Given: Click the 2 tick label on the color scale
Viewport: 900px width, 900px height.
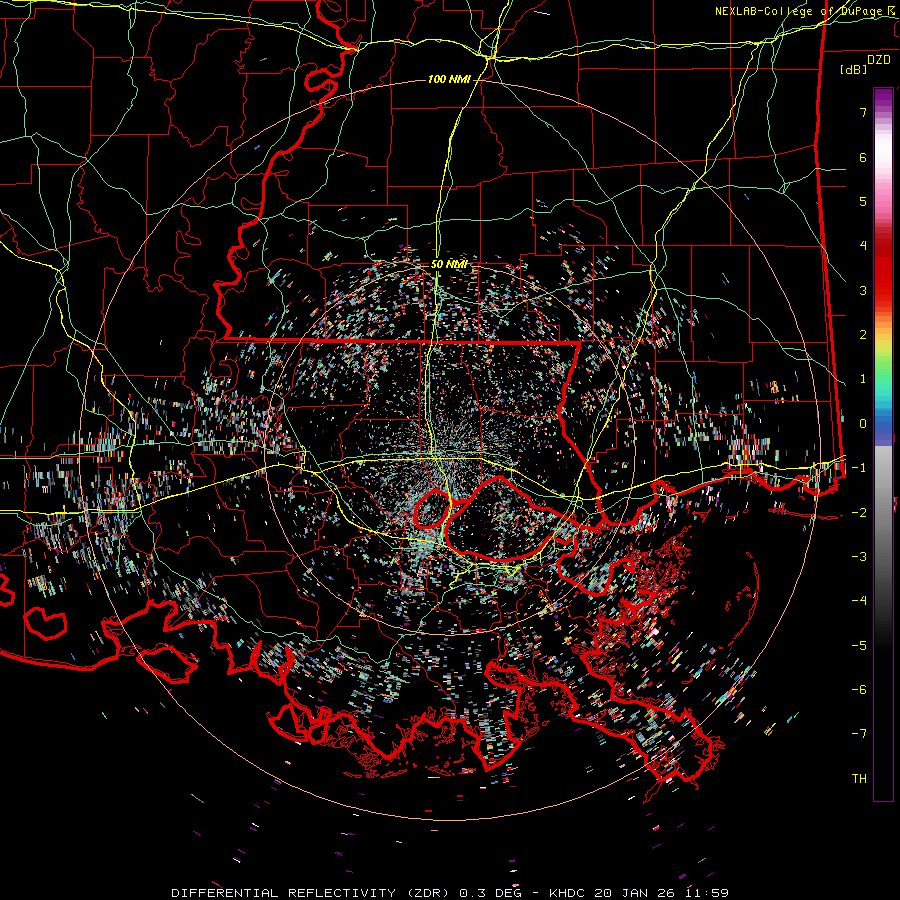Looking at the screenshot, I should click(x=863, y=335).
